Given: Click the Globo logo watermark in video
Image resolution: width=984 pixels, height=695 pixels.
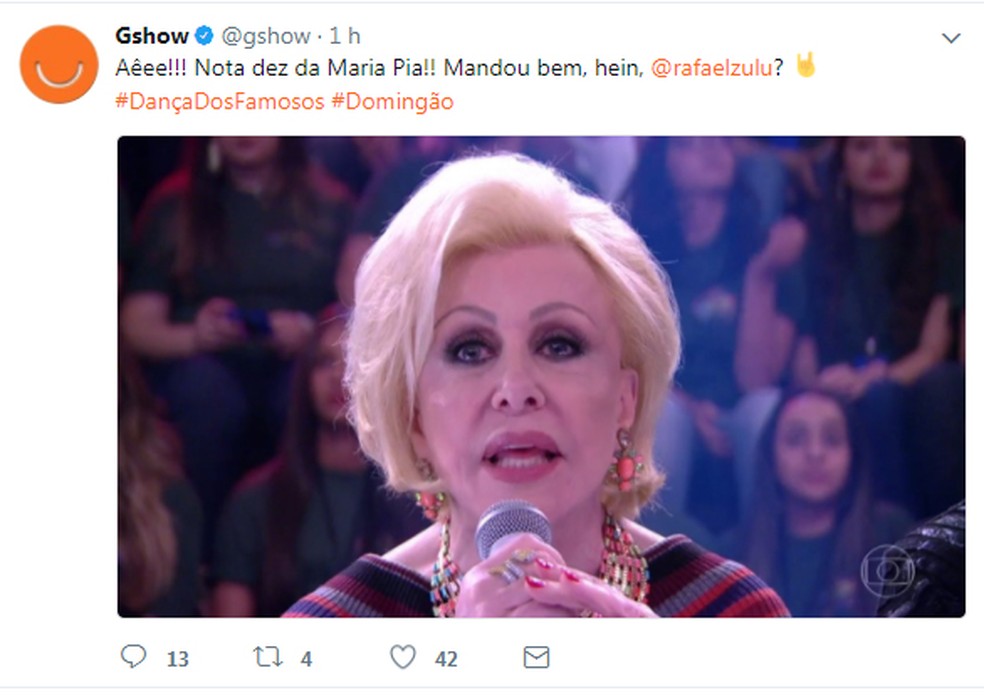Looking at the screenshot, I should pyautogui.click(x=887, y=569).
